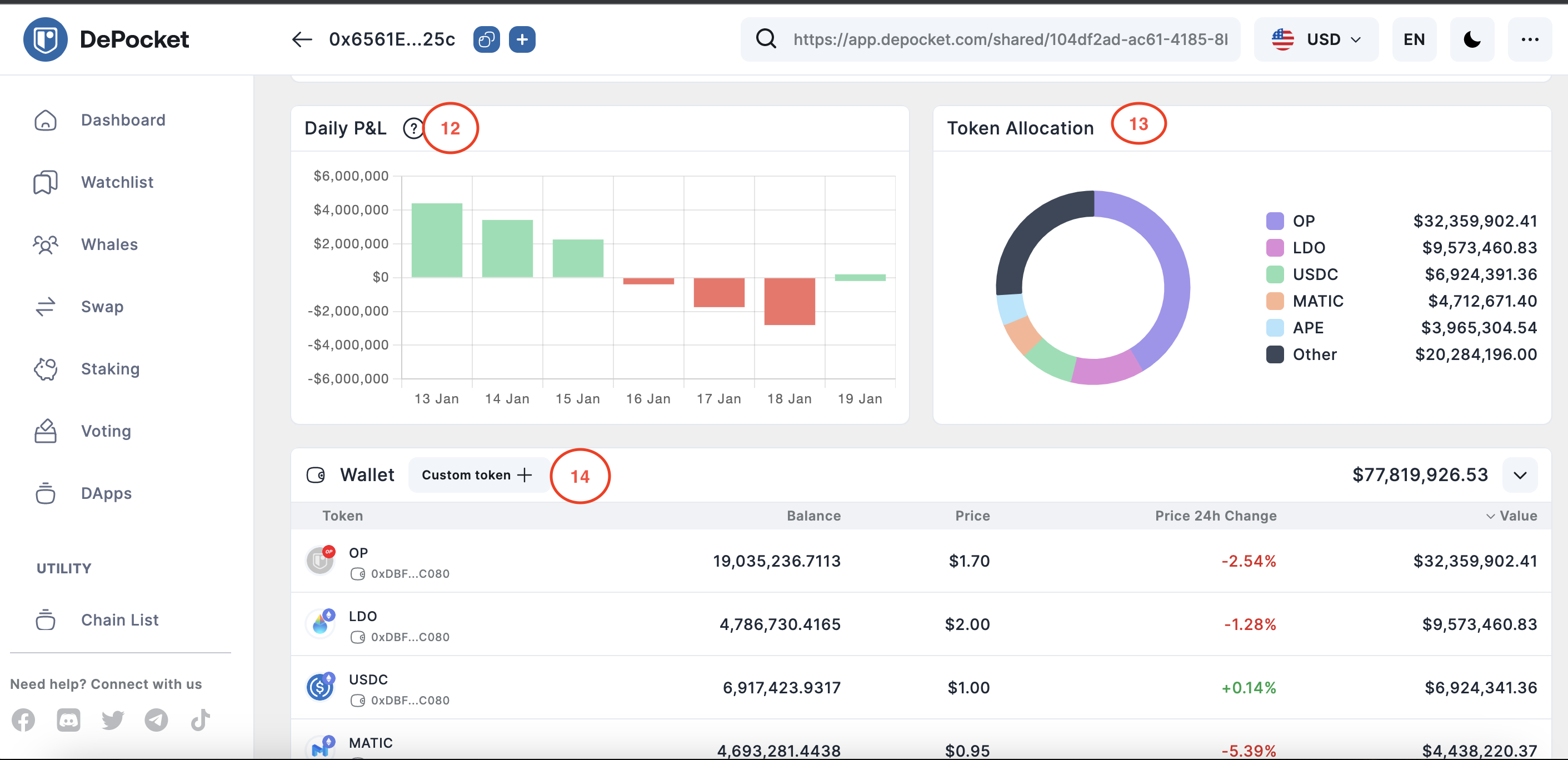Navigate to Swap

pyautogui.click(x=102, y=307)
